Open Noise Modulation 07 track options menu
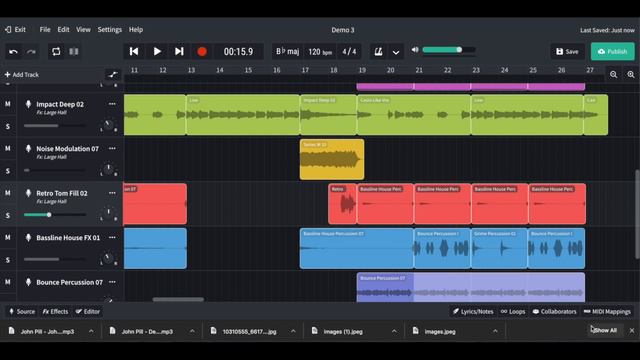640x360 pixels. pyautogui.click(x=112, y=149)
